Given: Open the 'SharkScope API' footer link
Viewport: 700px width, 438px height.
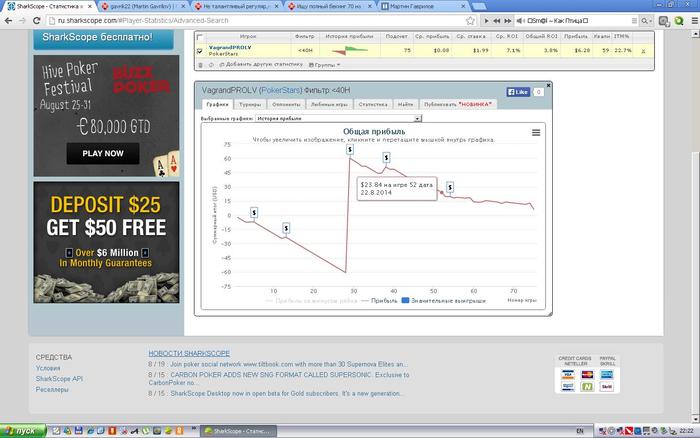Looking at the screenshot, I should coord(59,379).
